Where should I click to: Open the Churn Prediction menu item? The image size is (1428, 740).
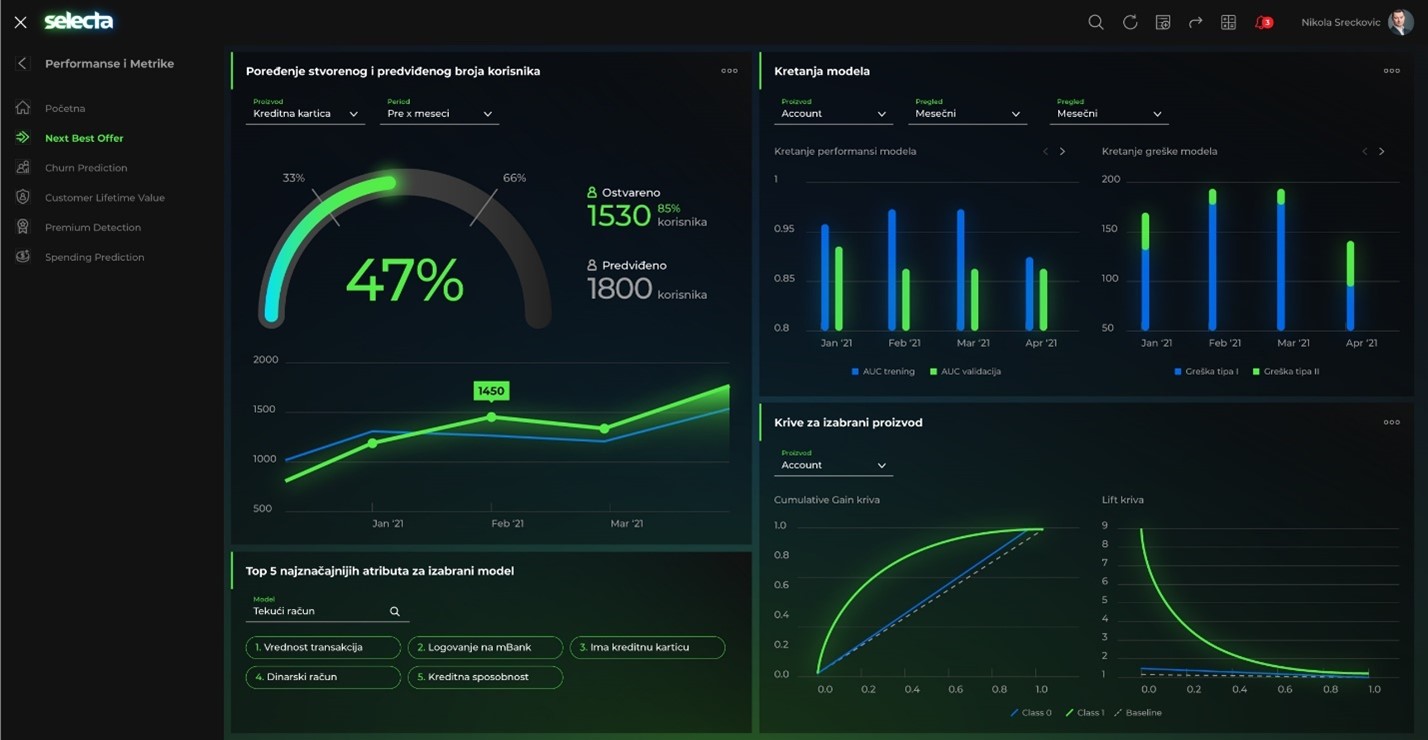click(x=86, y=168)
